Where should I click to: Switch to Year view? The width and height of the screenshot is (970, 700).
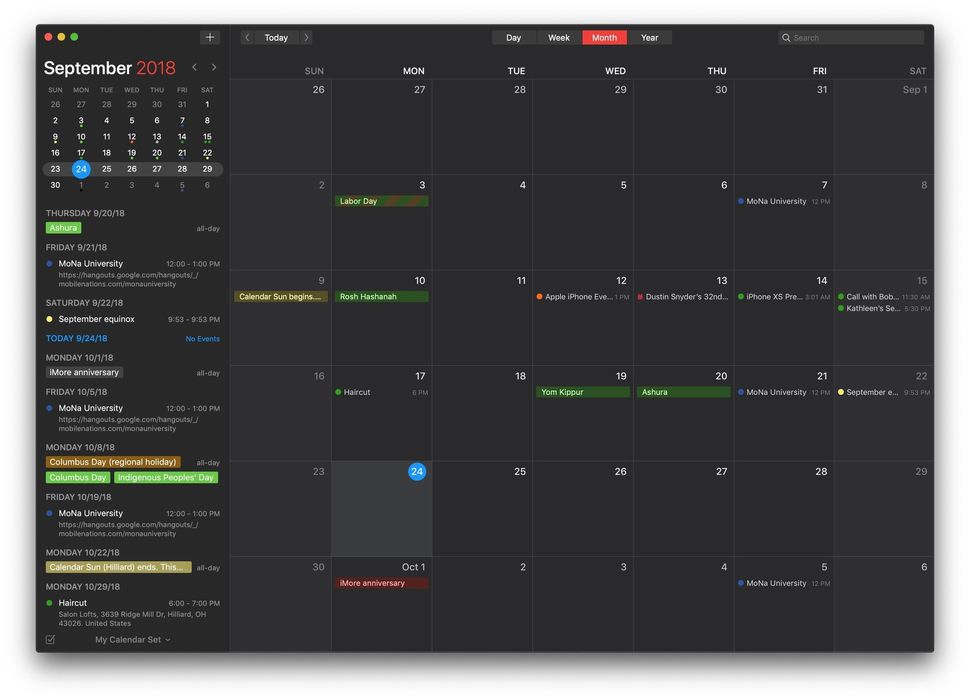[650, 38]
